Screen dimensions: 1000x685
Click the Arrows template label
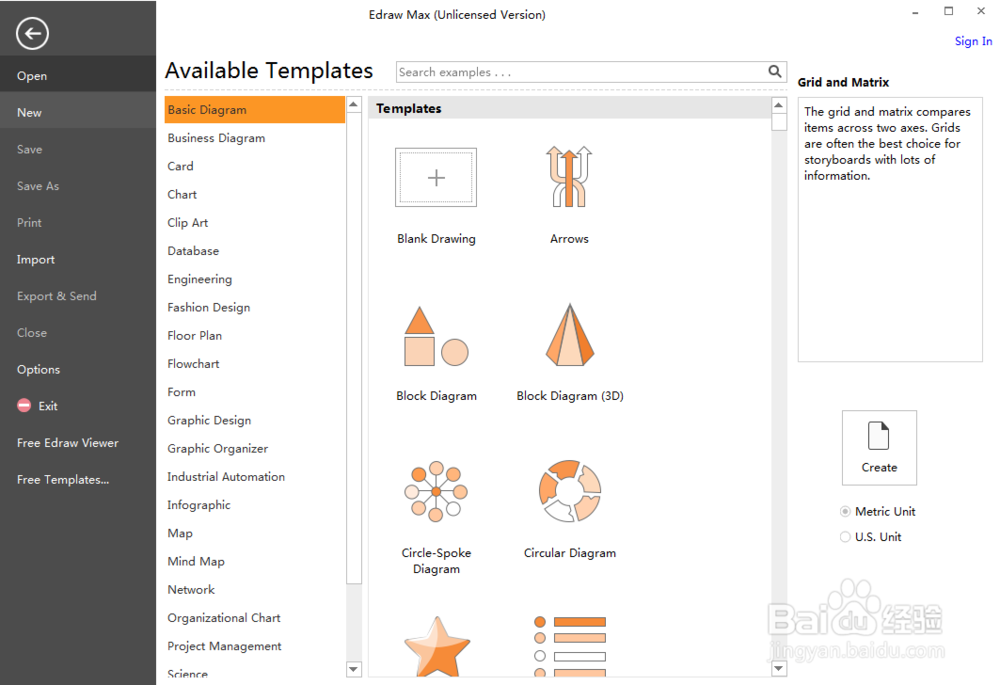569,239
